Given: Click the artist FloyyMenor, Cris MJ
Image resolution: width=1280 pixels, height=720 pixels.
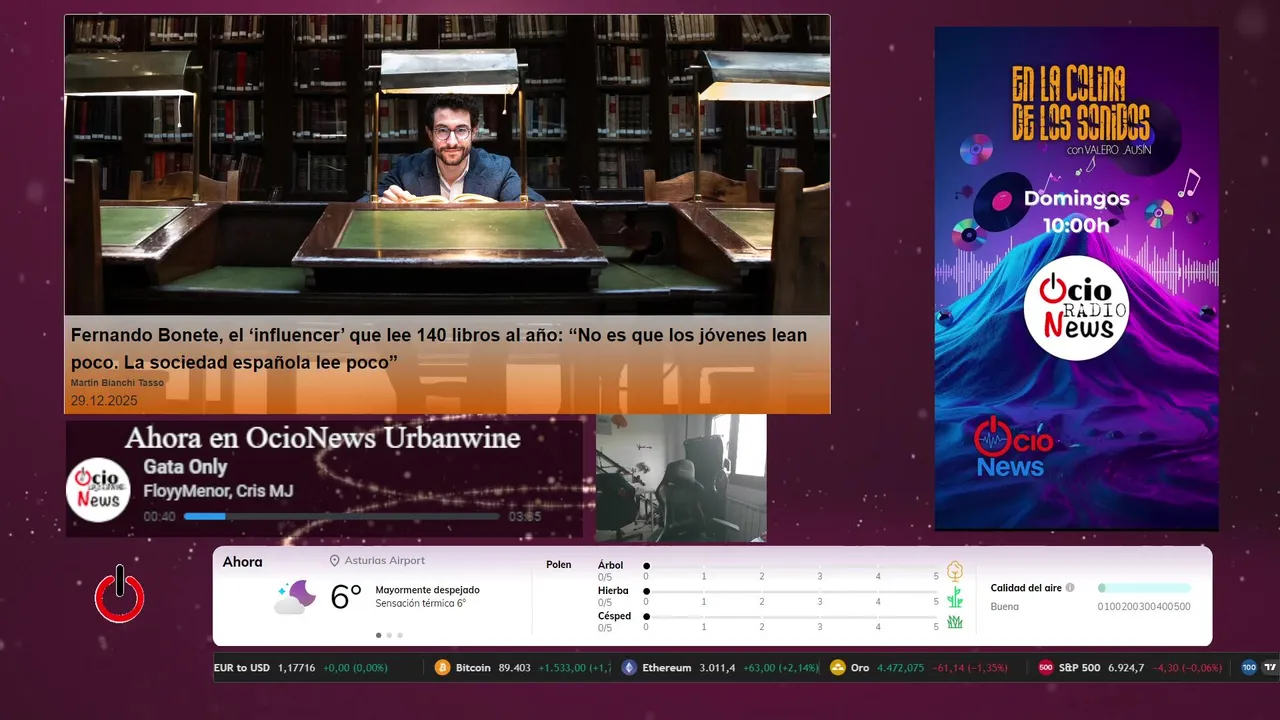Looking at the screenshot, I should coord(218,491).
